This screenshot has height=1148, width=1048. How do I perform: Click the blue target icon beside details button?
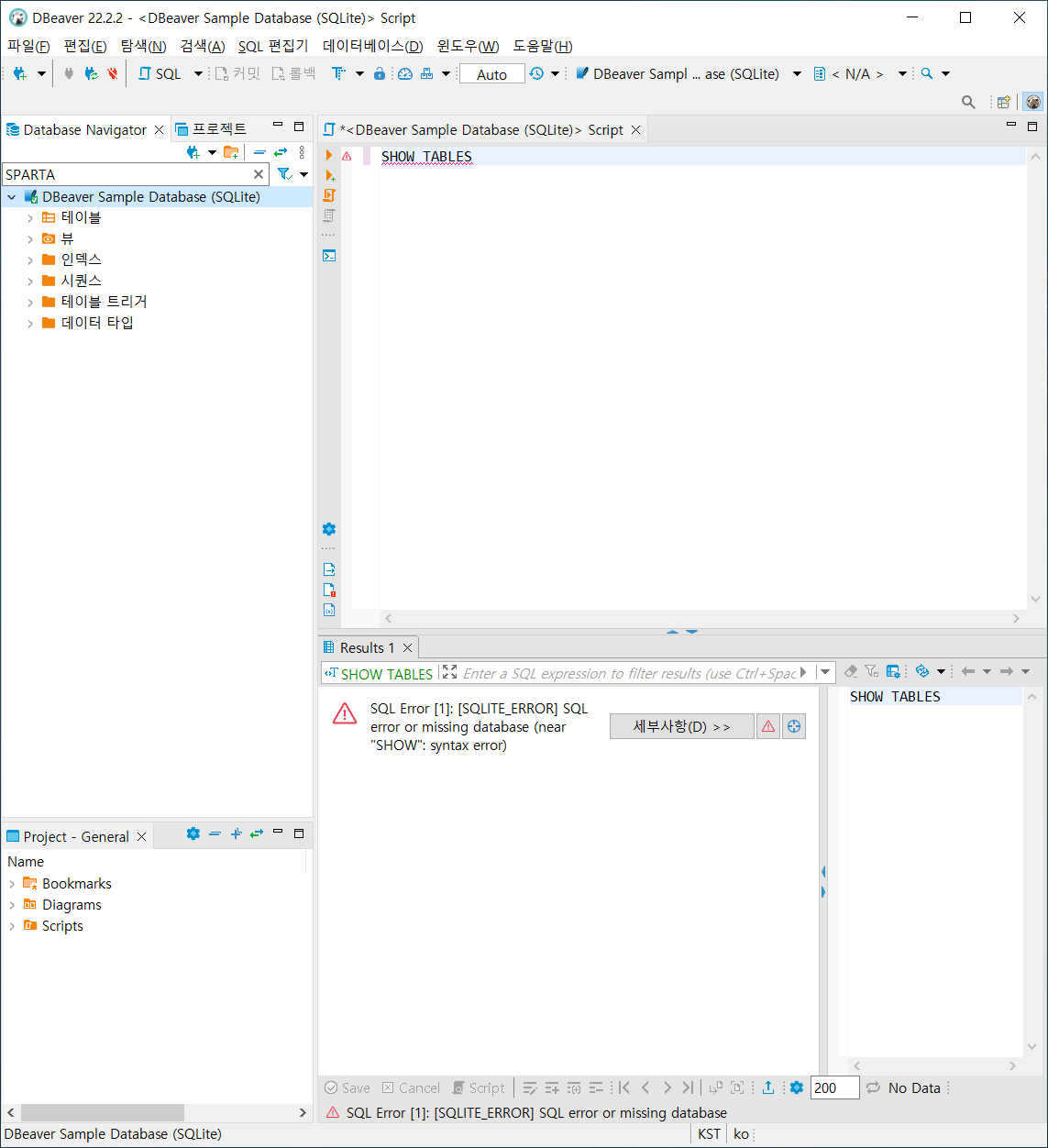pyautogui.click(x=794, y=726)
